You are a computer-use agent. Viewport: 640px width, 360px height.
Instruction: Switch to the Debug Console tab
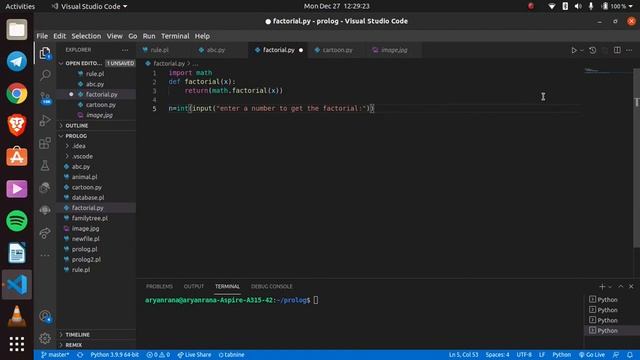coord(271,287)
